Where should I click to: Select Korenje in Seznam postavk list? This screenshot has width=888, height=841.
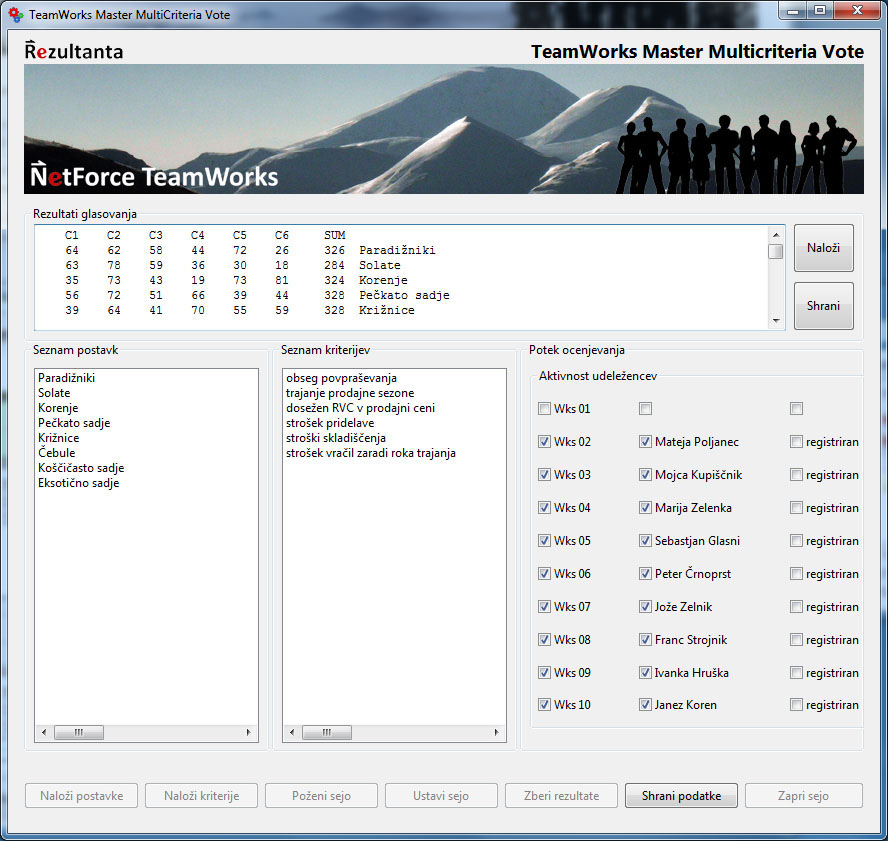58,408
